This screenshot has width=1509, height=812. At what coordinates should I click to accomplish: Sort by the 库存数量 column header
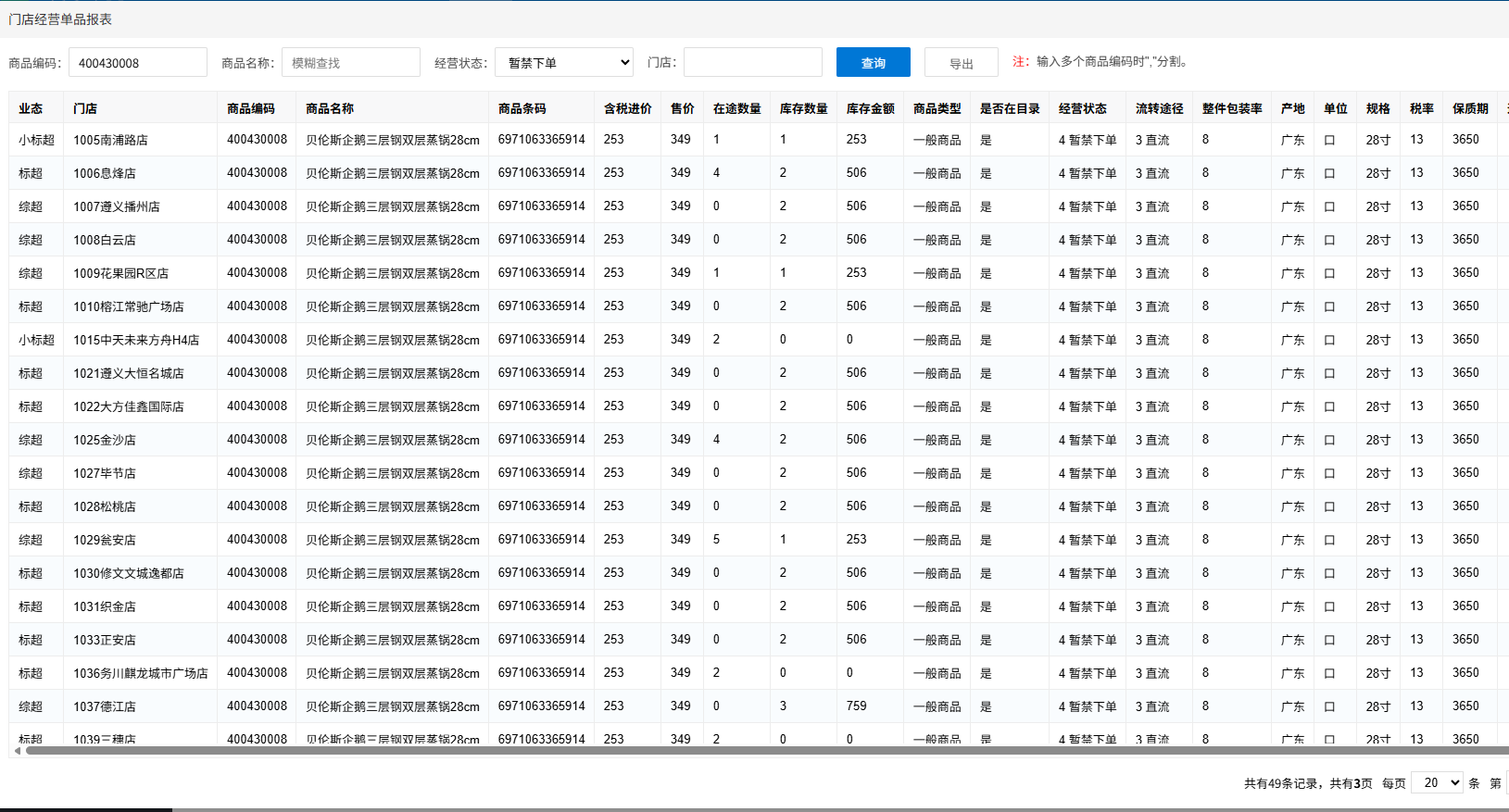[803, 108]
